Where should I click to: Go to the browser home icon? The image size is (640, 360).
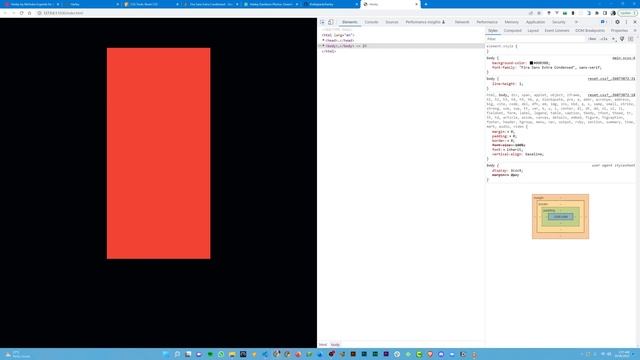click(29, 13)
